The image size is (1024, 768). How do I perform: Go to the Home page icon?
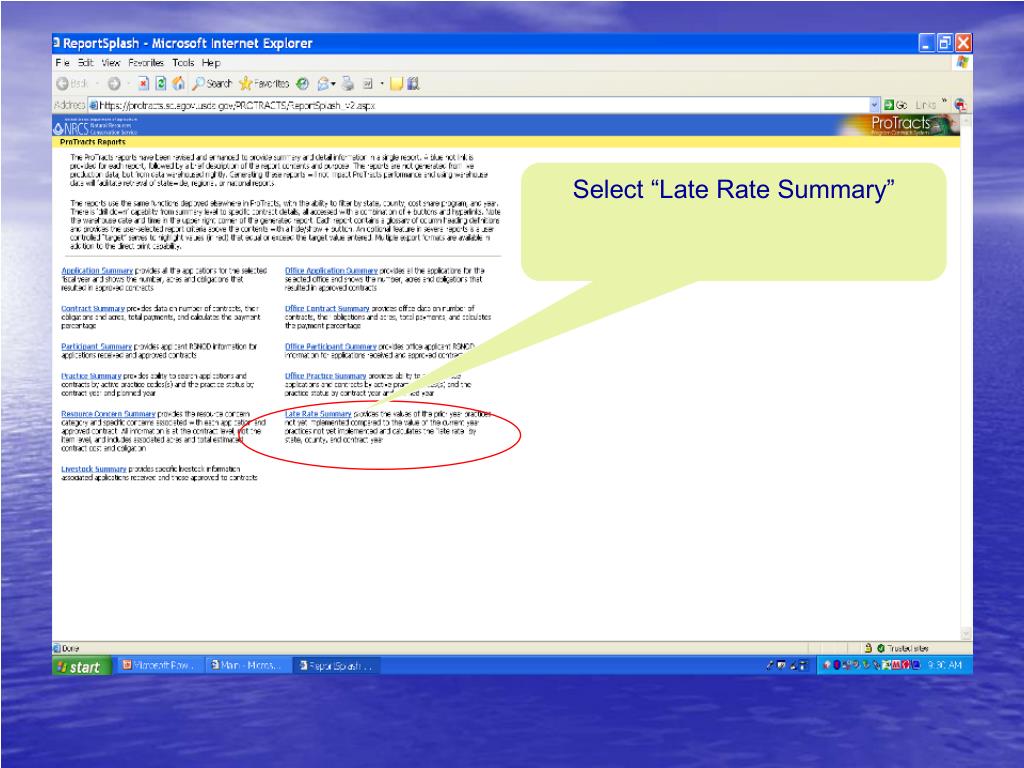click(178, 84)
